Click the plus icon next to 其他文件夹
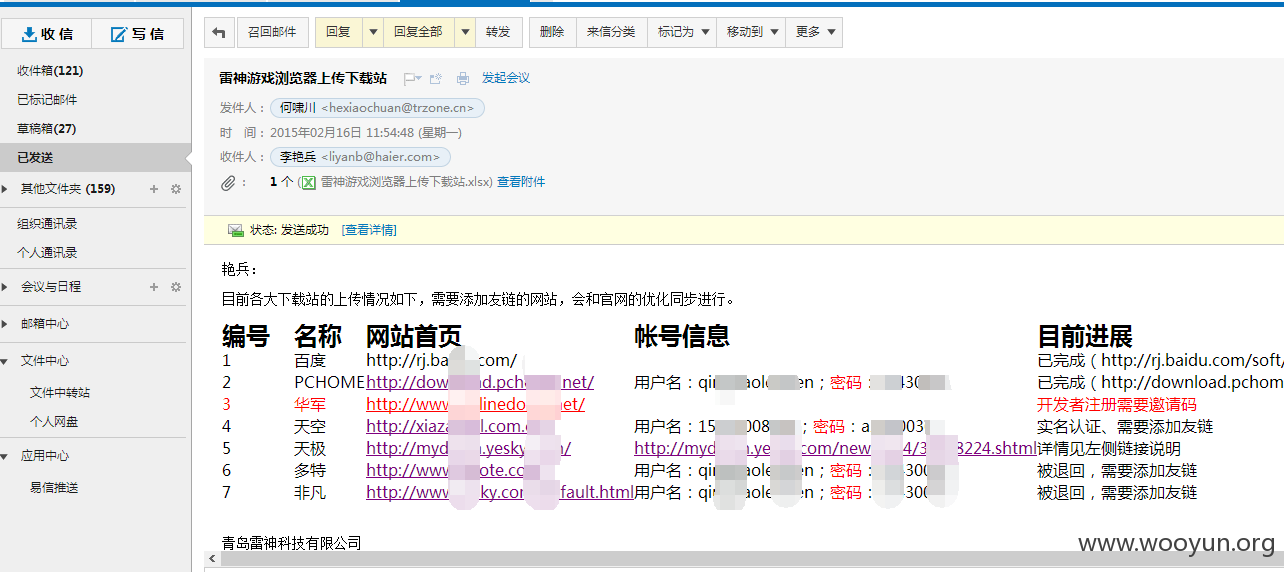Viewport: 1284px width, 572px height. coord(154,189)
